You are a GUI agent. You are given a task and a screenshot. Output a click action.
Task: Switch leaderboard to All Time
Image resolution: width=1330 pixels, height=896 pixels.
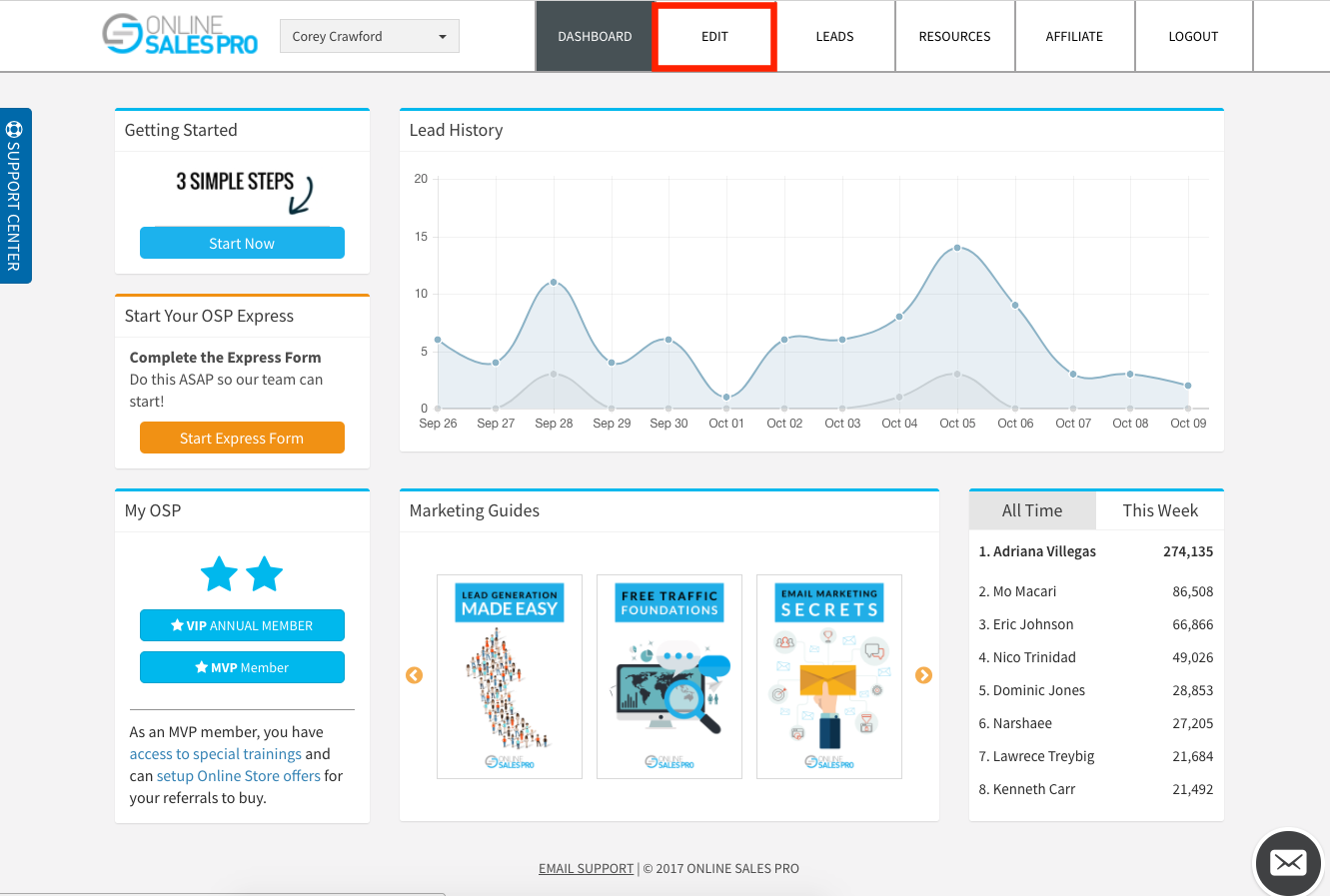1032,510
